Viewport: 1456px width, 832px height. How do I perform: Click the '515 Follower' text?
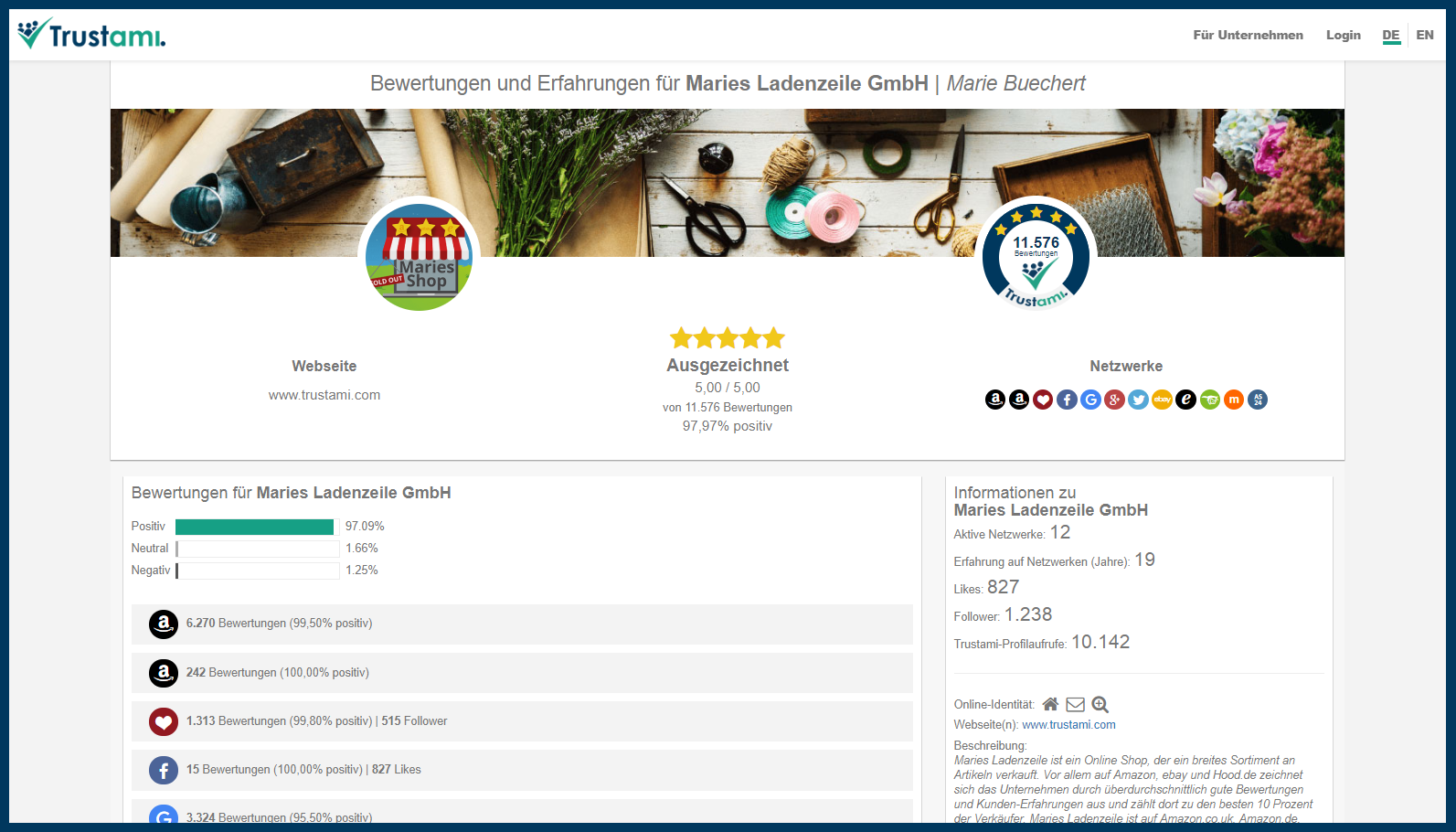tap(415, 721)
